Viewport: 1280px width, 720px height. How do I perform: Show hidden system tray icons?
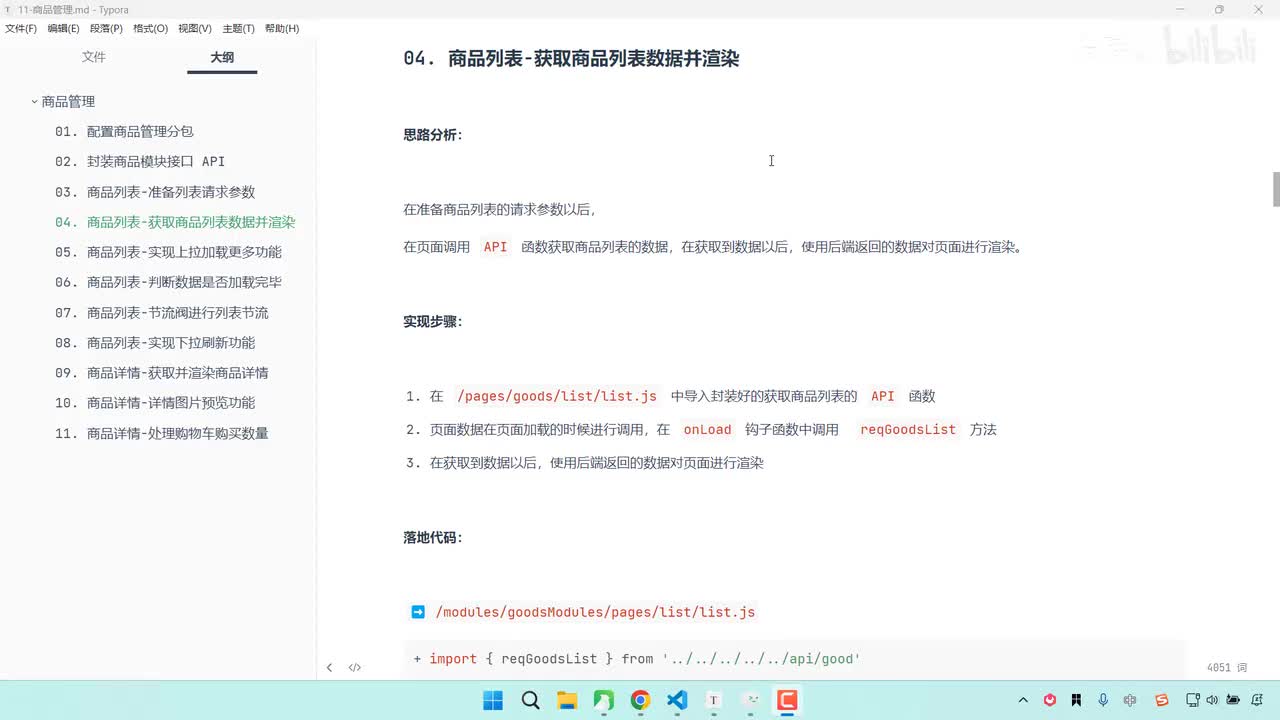click(x=1023, y=700)
